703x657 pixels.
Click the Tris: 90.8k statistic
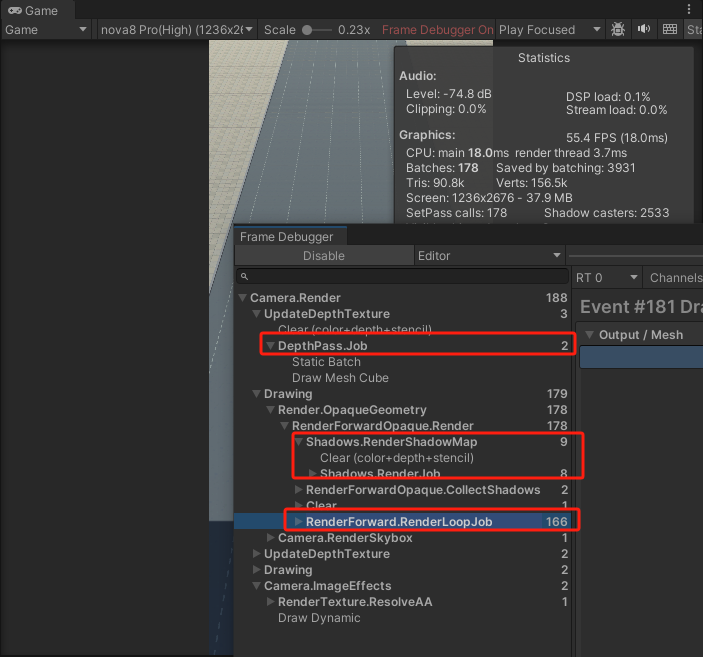(435, 183)
